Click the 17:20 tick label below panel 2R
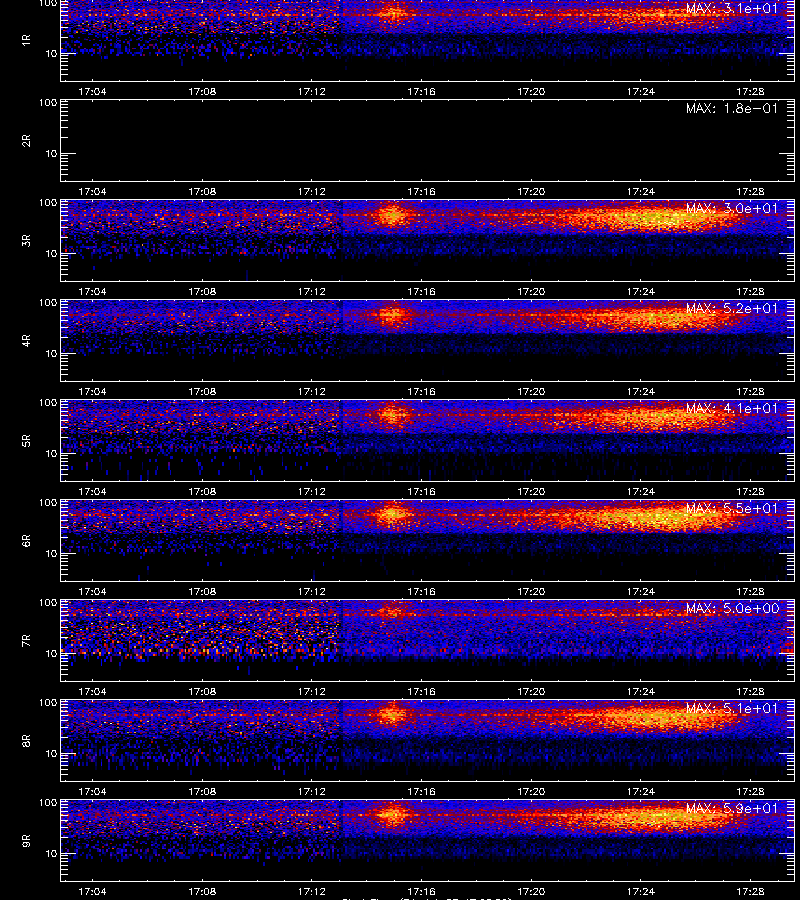The height and width of the screenshot is (900, 800). tap(531, 191)
